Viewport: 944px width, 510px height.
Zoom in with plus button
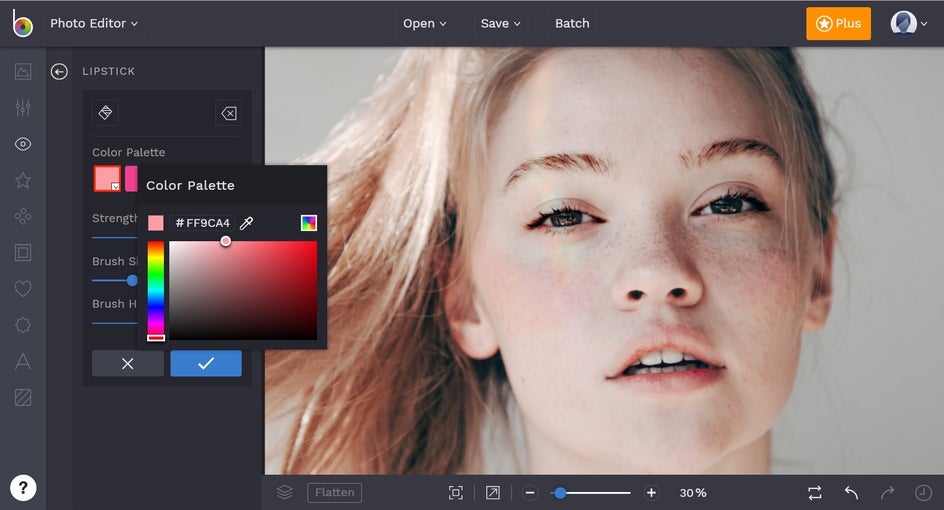(651, 493)
